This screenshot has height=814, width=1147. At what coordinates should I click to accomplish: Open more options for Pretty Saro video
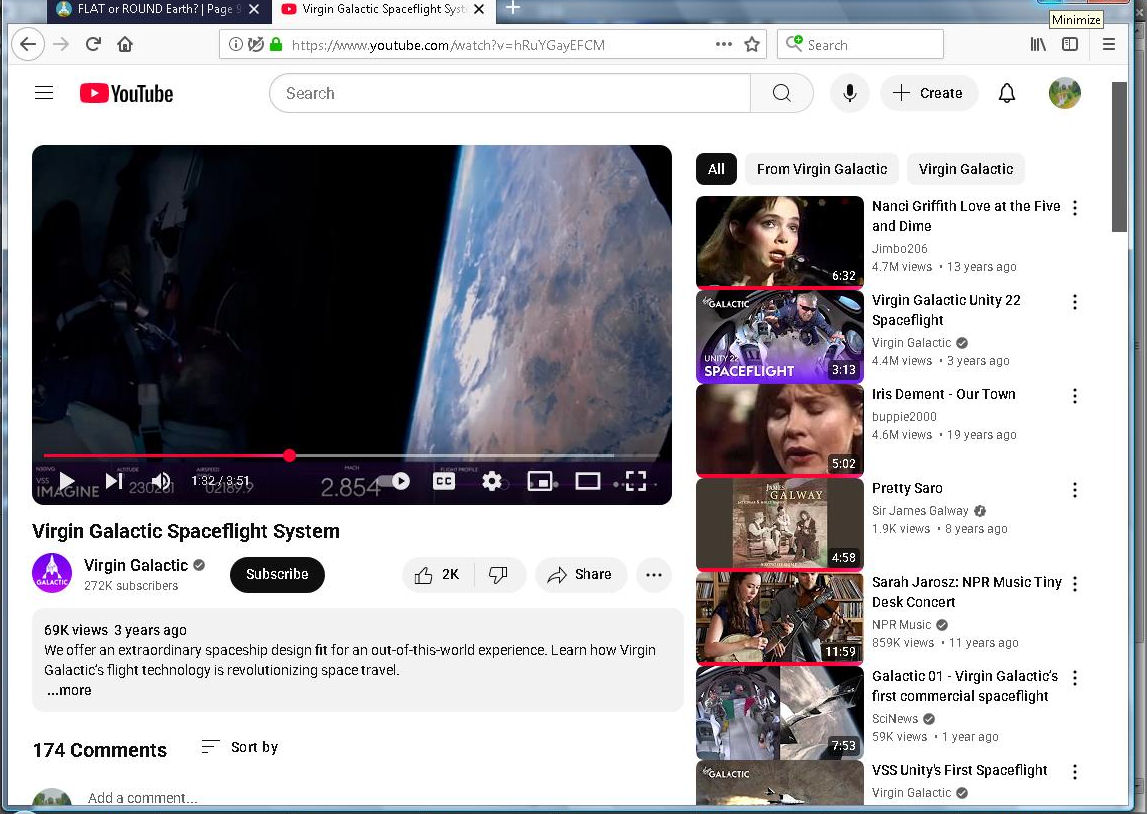pos(1075,490)
